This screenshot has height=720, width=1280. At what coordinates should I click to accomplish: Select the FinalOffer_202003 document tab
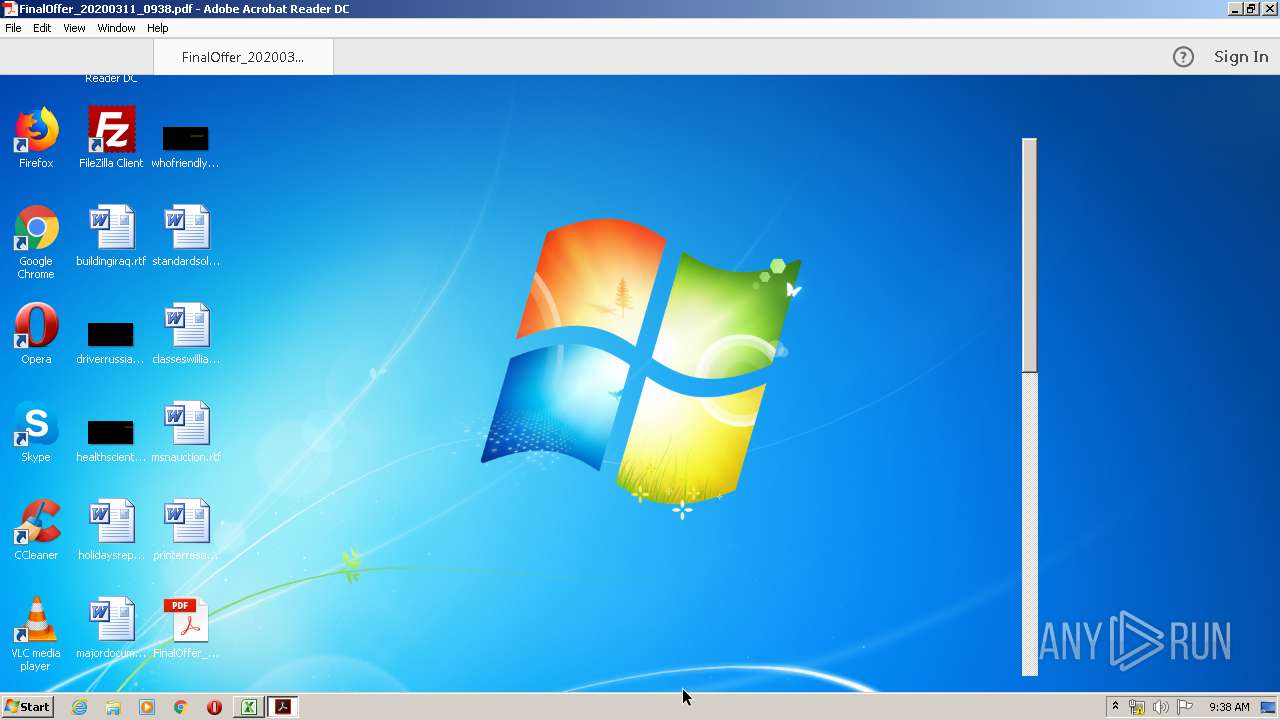click(243, 57)
